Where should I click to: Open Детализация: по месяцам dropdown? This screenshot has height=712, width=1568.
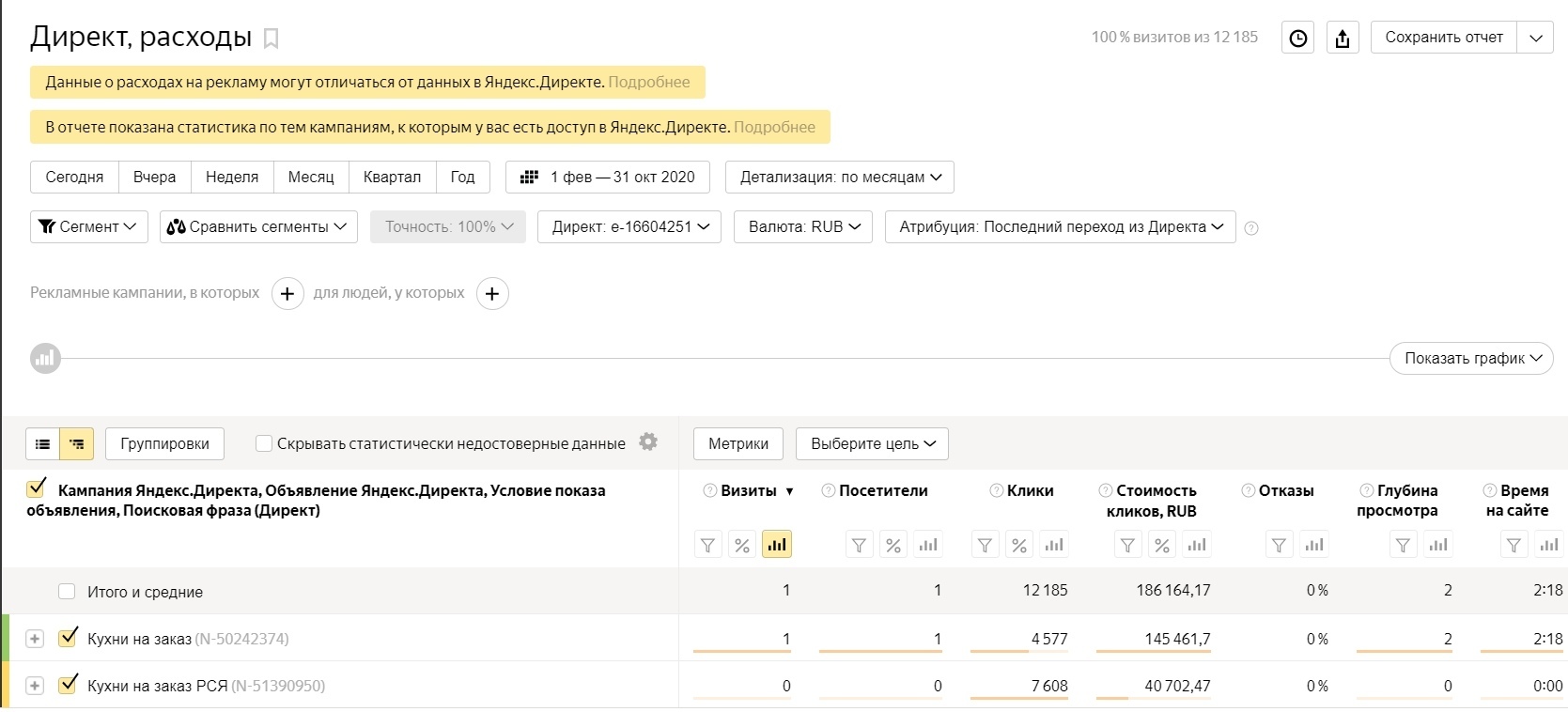pyautogui.click(x=839, y=177)
